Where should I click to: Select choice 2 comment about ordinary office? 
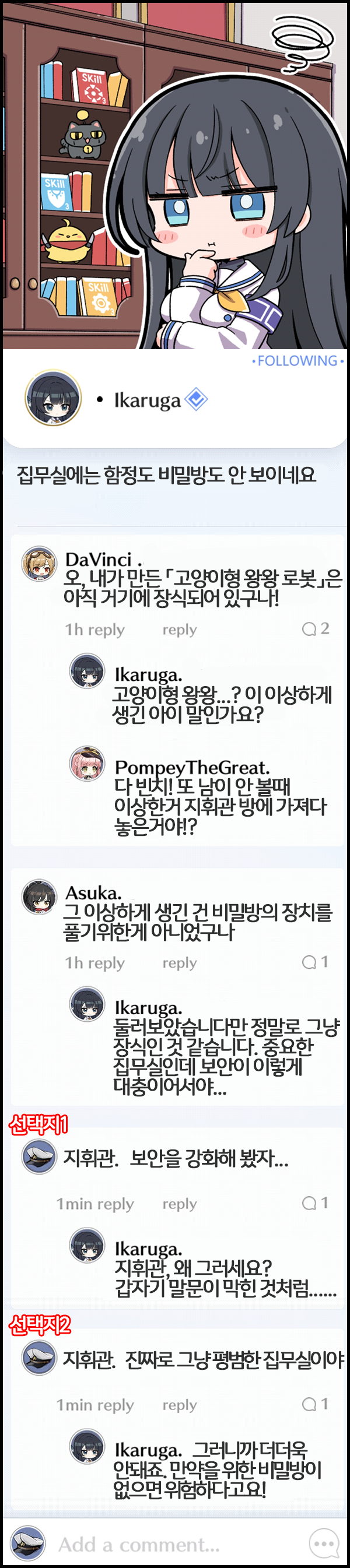(204, 1359)
